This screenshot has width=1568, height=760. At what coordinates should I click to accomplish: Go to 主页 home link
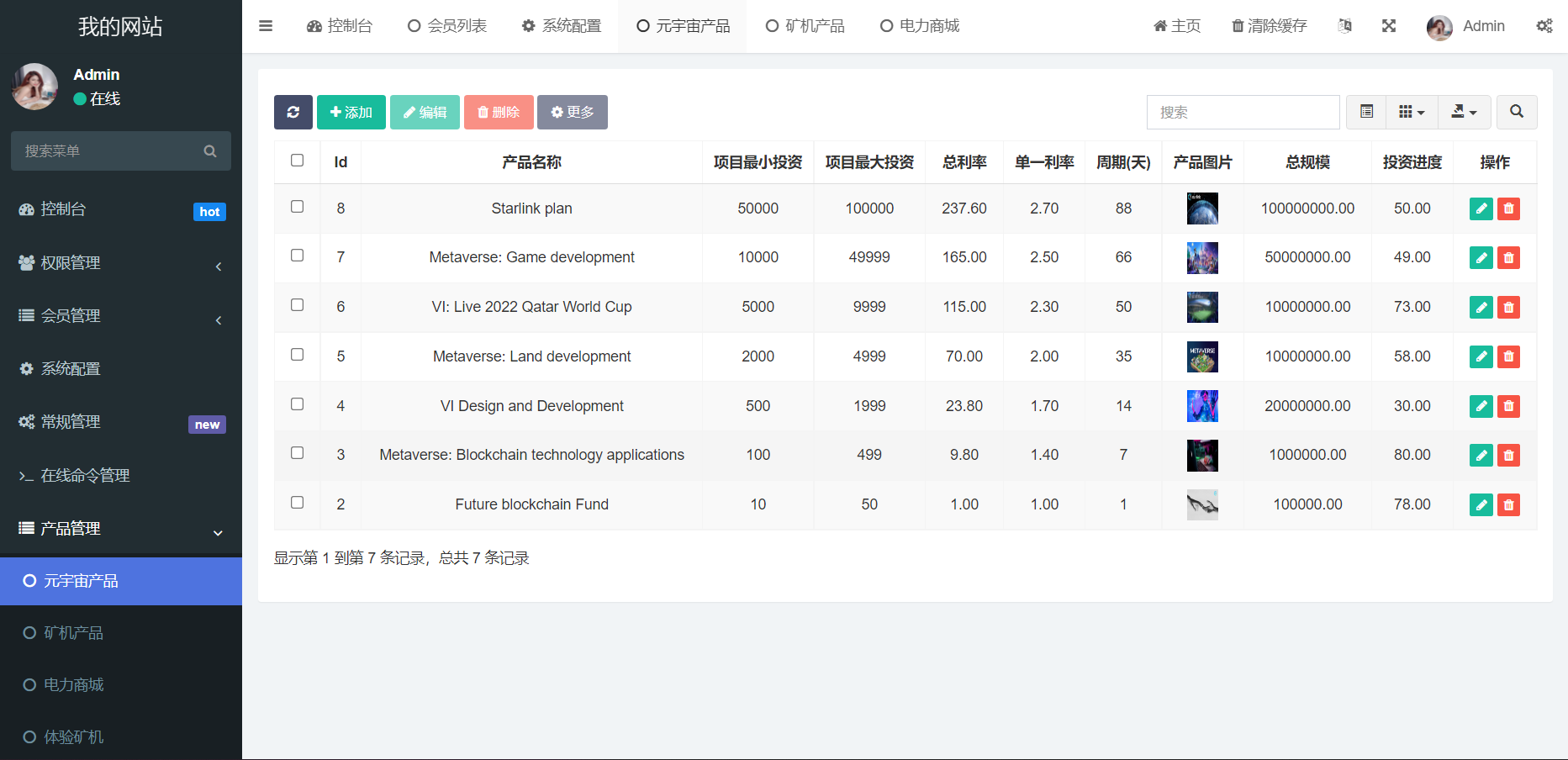(1177, 26)
